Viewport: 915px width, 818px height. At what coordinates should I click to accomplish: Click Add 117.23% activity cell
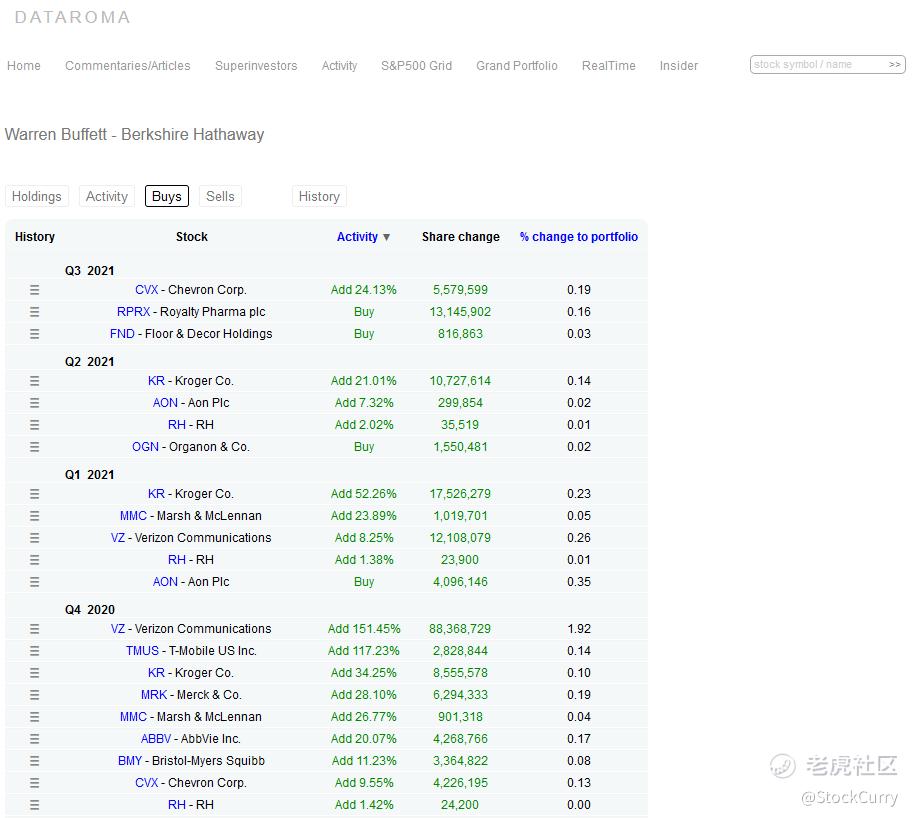coord(364,651)
